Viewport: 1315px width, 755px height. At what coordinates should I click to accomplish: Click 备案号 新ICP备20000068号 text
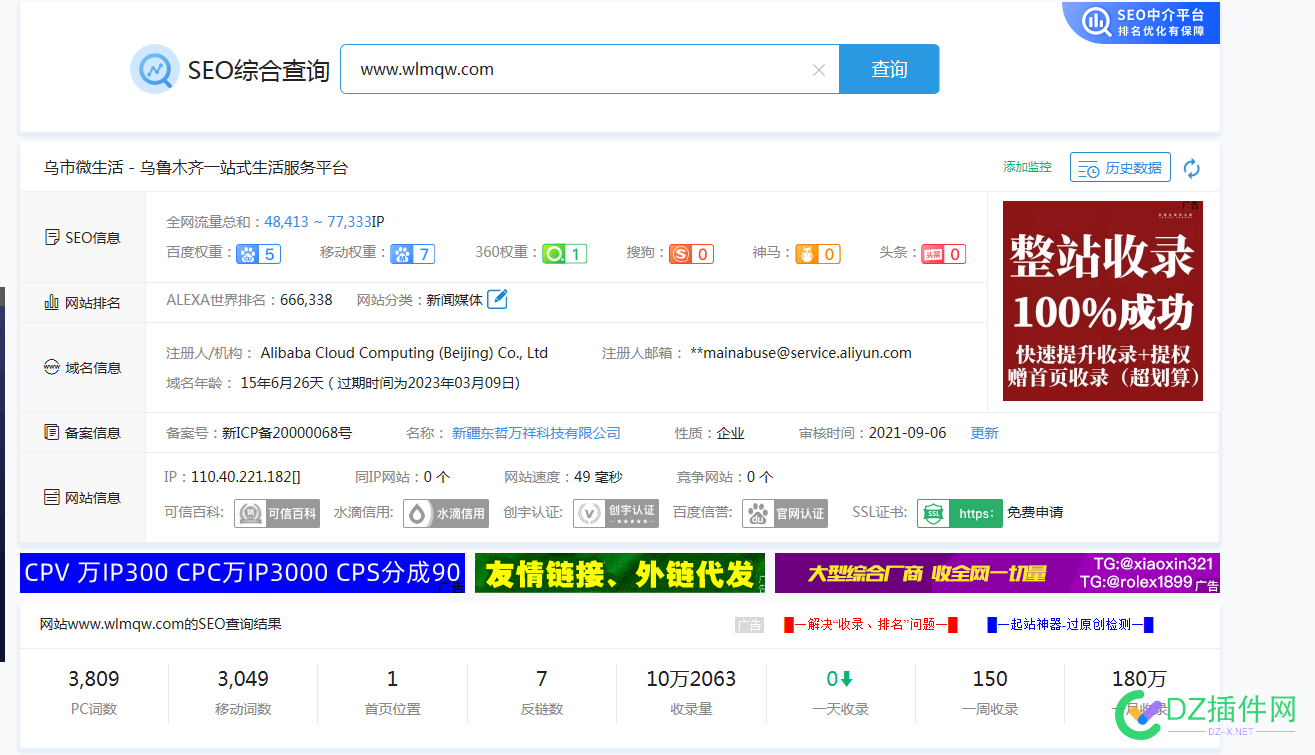click(287, 433)
